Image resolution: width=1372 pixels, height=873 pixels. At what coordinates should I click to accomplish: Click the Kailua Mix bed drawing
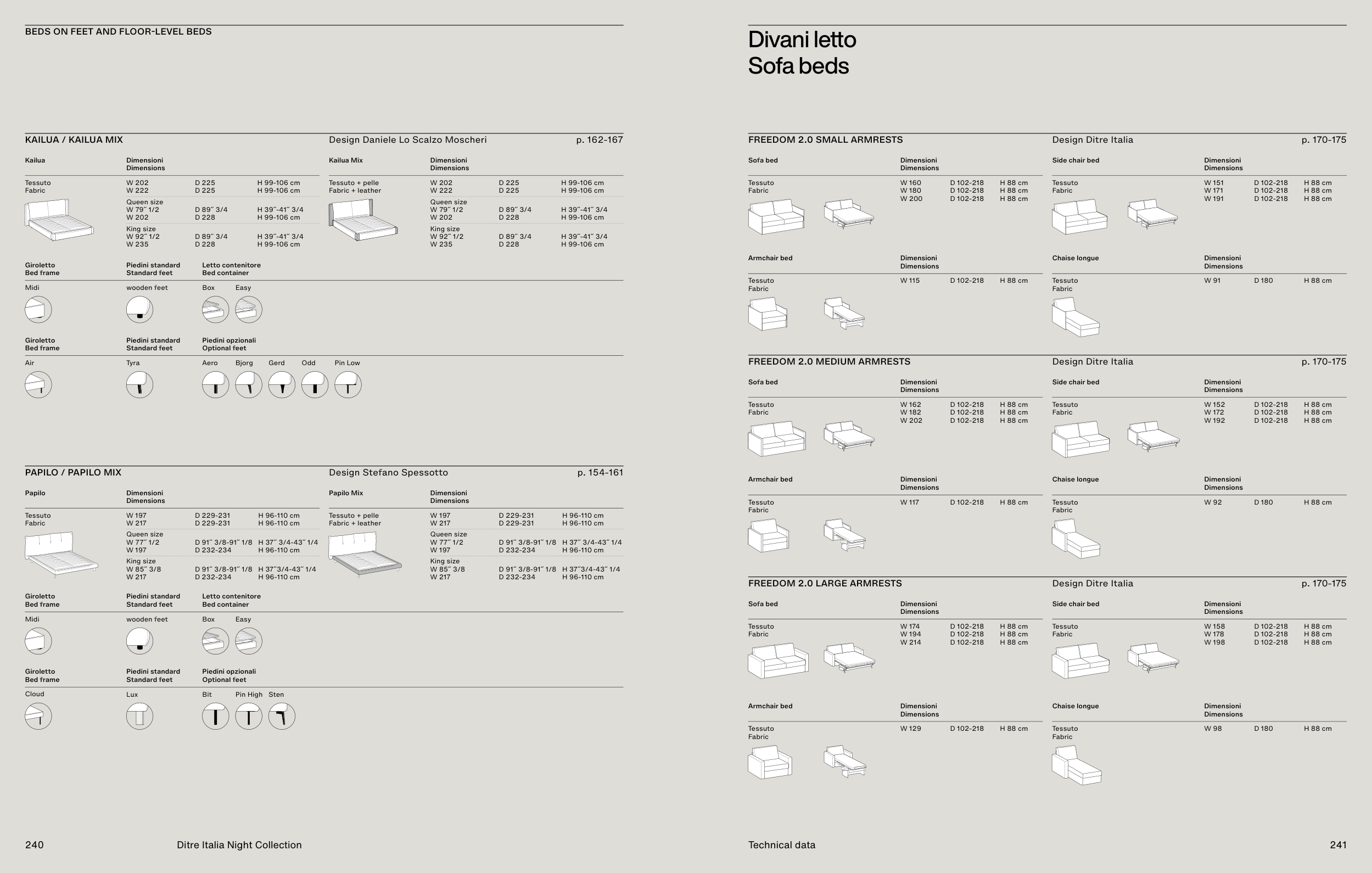363,220
